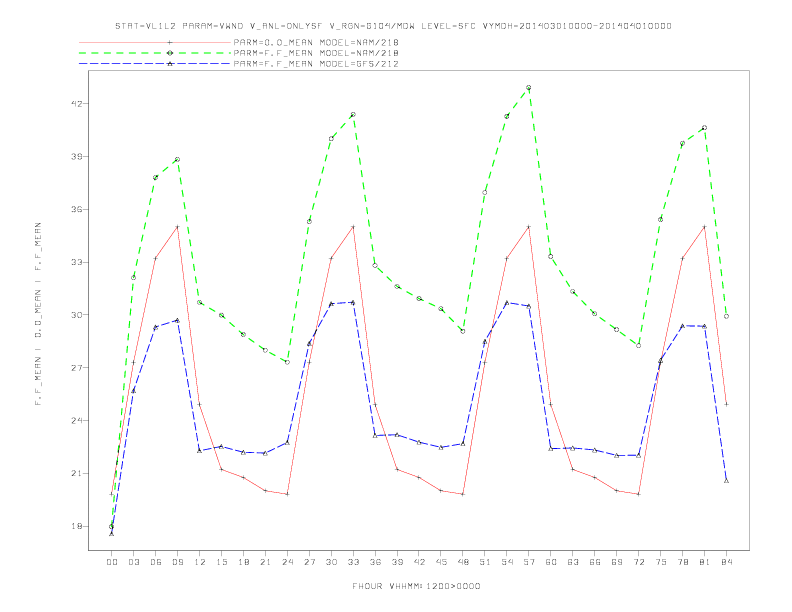792x612 pixels.
Task: Click y-axis tick label 33
Action: 76,262
